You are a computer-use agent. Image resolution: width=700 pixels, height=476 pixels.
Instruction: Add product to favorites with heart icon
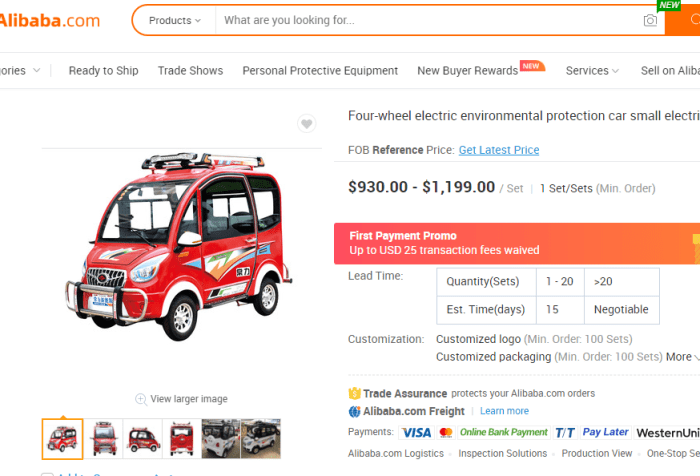(307, 124)
